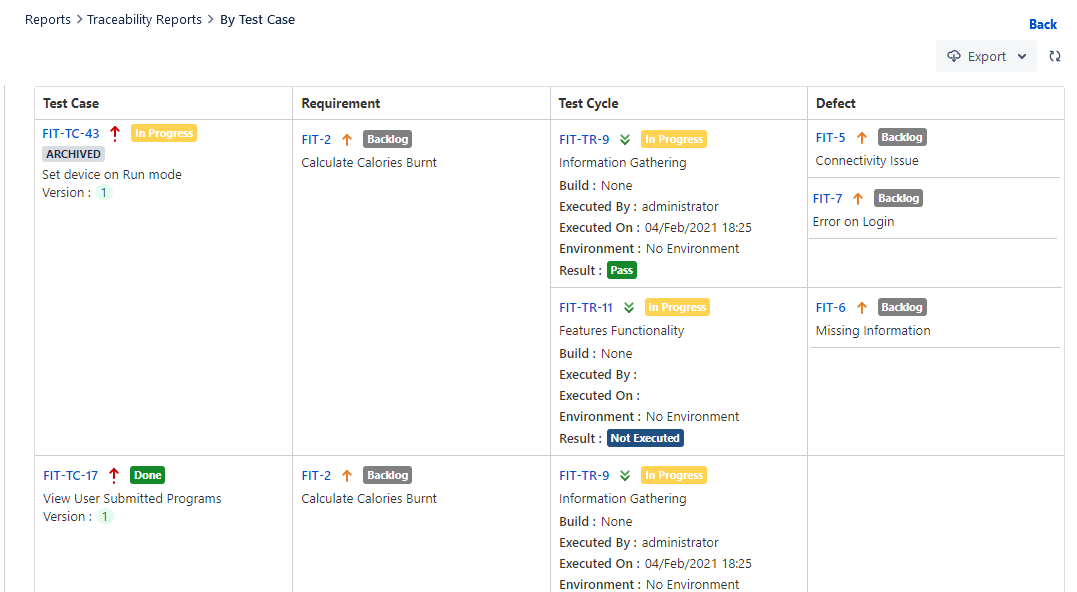Navigate to Reports via the breadcrumb
The width and height of the screenshot is (1077, 592).
47,19
